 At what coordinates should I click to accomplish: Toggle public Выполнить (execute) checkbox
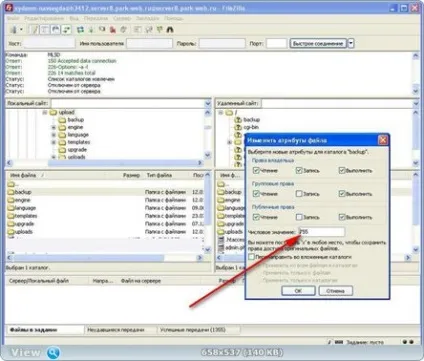342,217
